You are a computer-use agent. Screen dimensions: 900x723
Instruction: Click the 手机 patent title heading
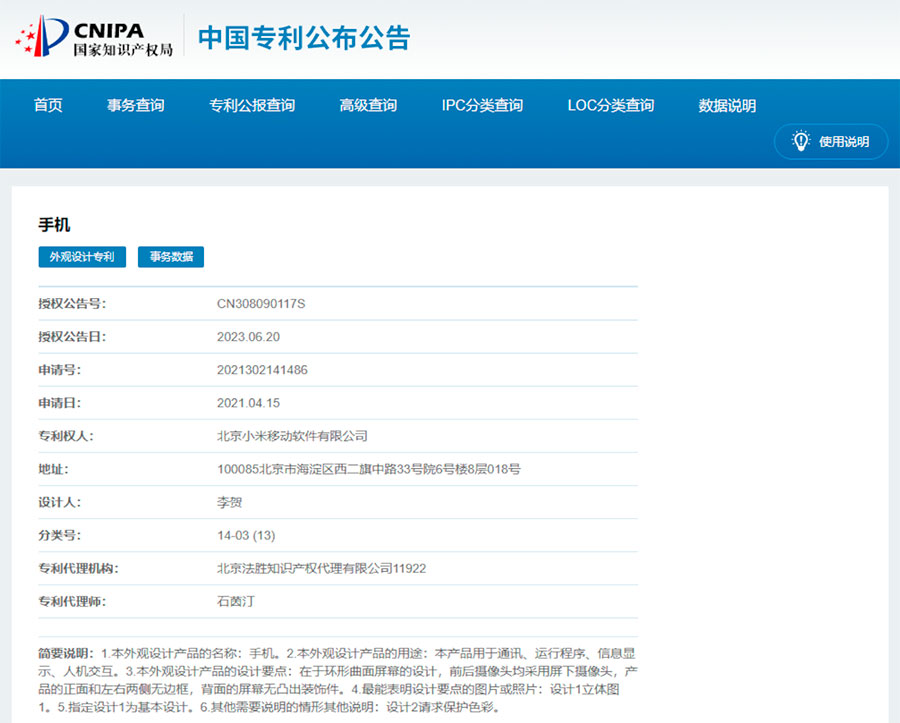pyautogui.click(x=54, y=225)
